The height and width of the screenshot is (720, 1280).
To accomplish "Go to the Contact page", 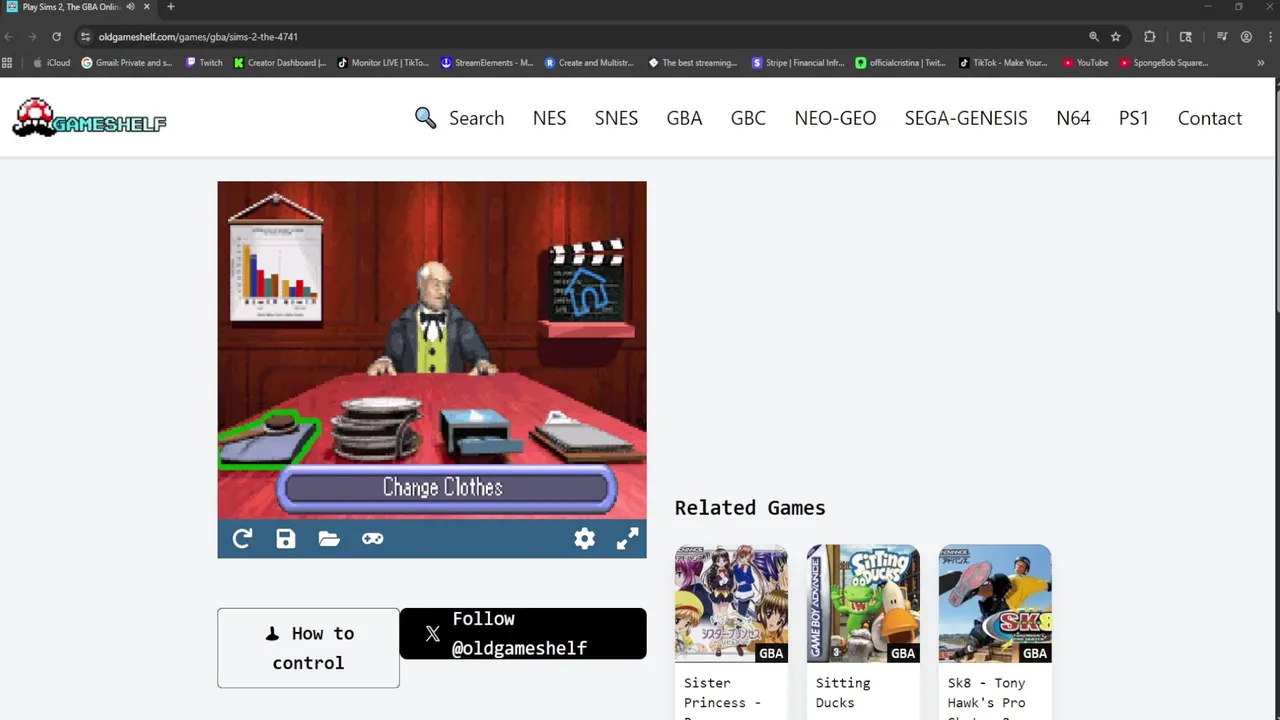I will click(1209, 118).
